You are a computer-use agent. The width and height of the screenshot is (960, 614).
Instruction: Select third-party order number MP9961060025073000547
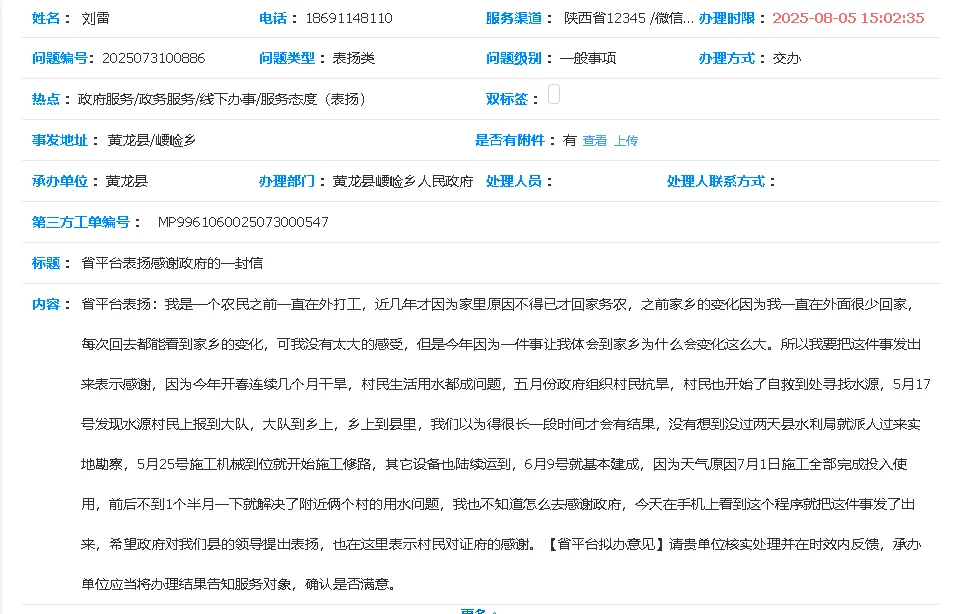[x=243, y=222]
